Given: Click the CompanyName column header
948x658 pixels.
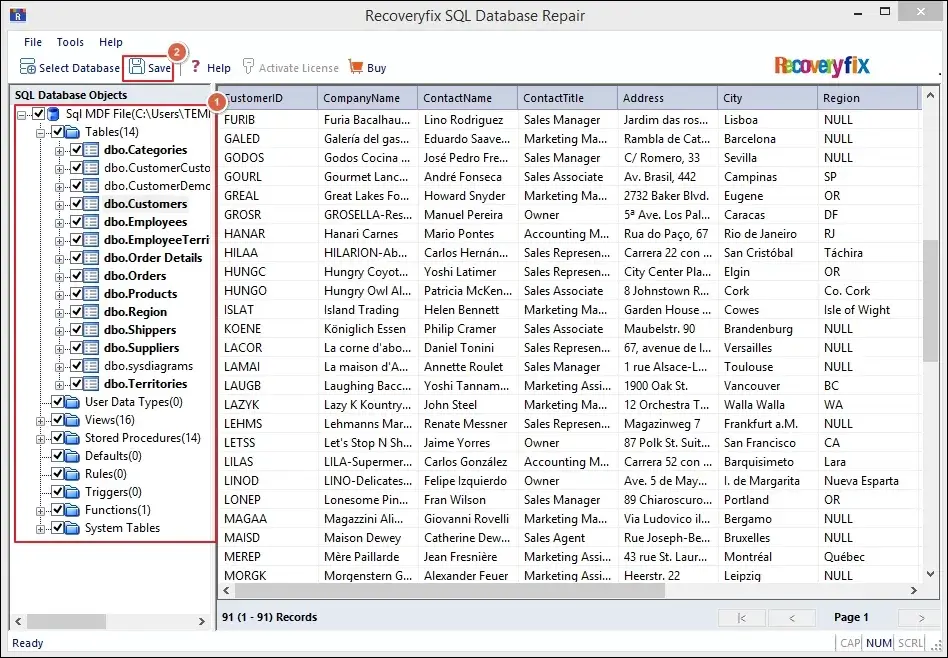Looking at the screenshot, I should pos(368,98).
